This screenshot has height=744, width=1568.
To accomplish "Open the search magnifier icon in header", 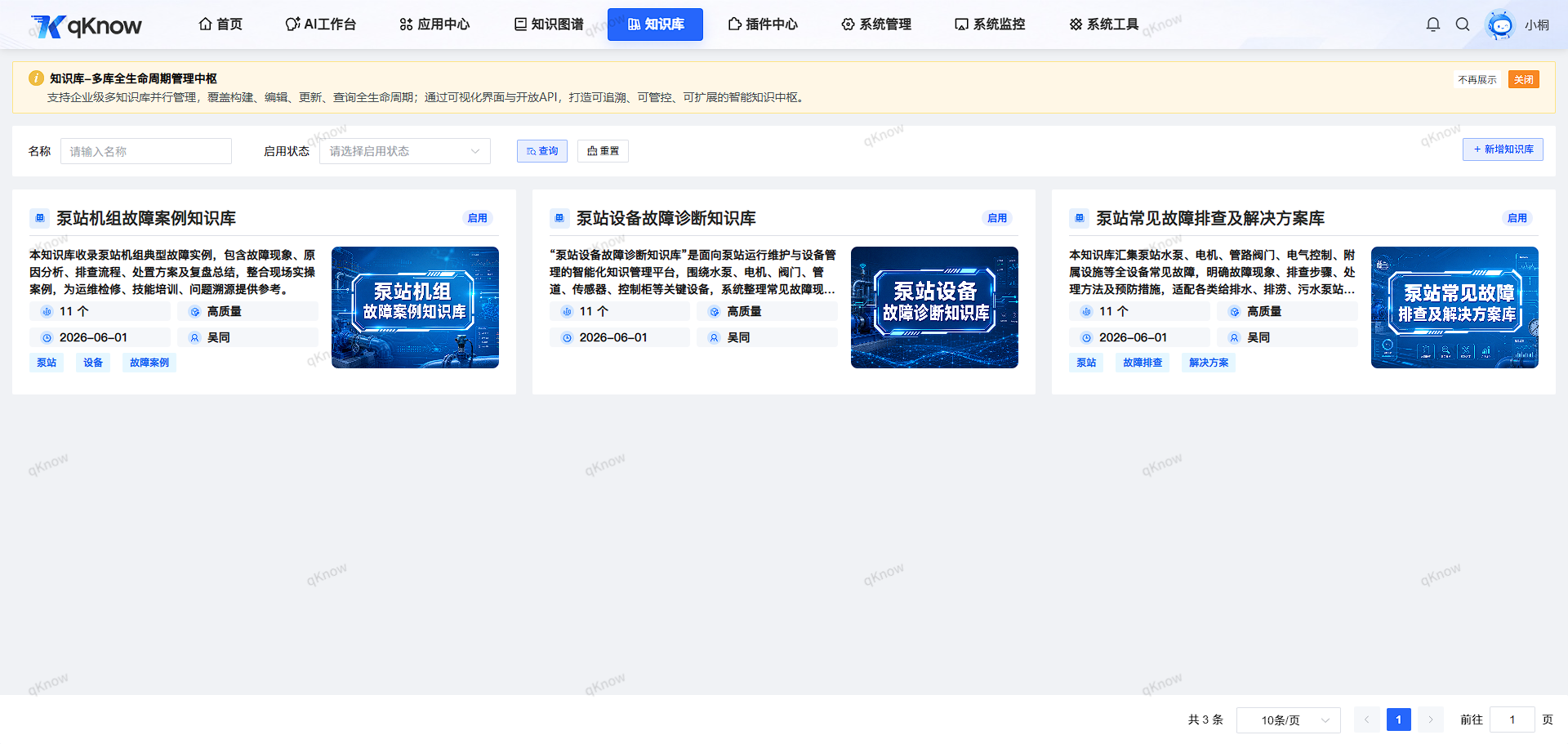I will click(x=1463, y=25).
